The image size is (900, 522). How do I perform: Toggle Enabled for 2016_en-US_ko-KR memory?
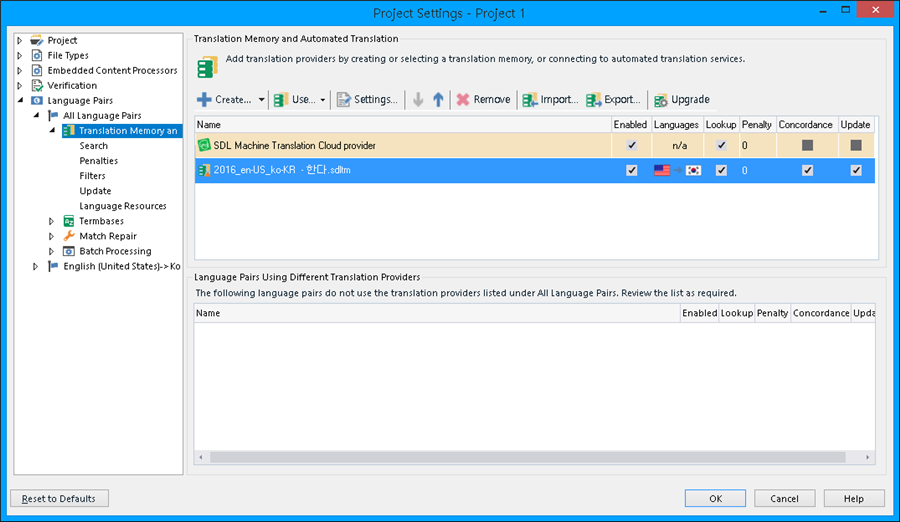click(631, 170)
